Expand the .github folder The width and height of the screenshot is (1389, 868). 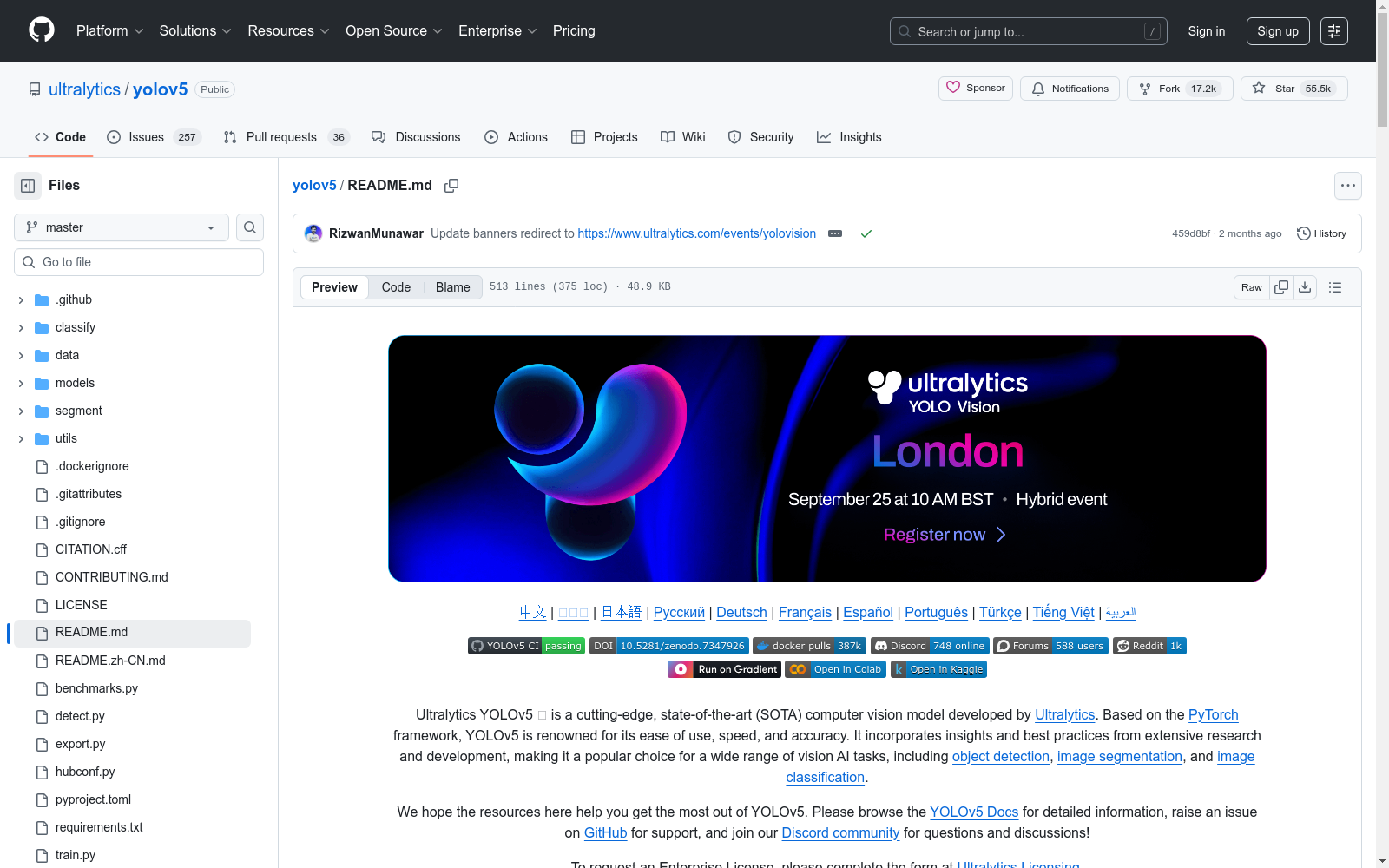point(21,299)
